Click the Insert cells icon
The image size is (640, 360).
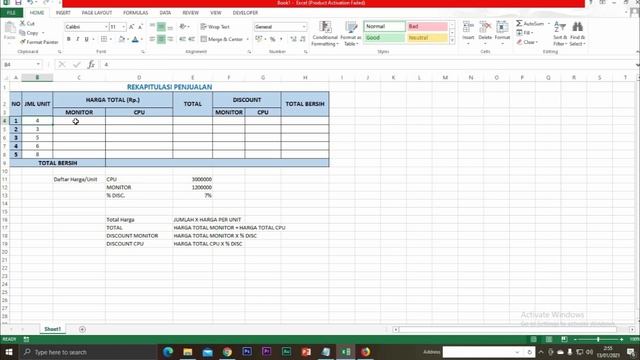[468, 27]
